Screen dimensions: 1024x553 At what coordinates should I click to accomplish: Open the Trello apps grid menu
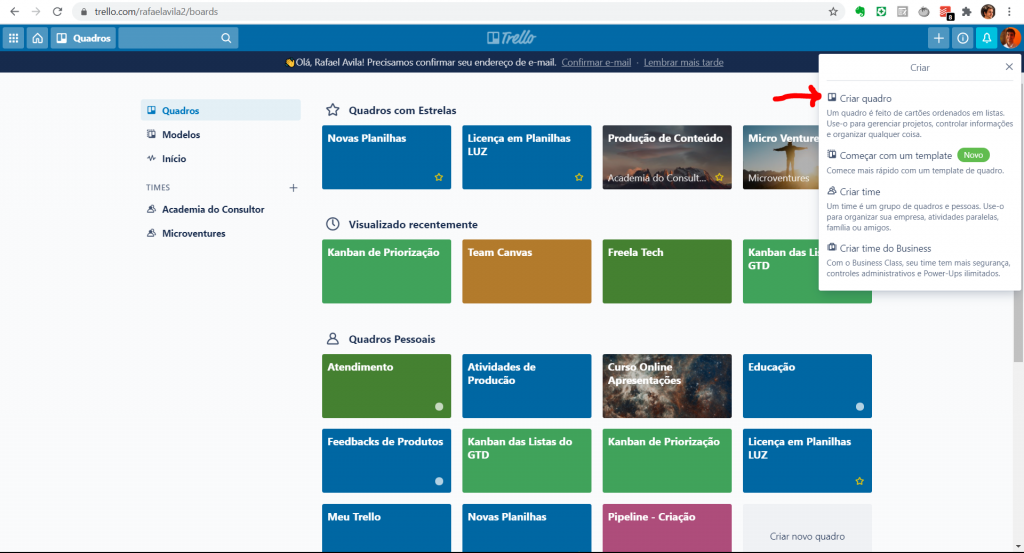pyautogui.click(x=13, y=38)
